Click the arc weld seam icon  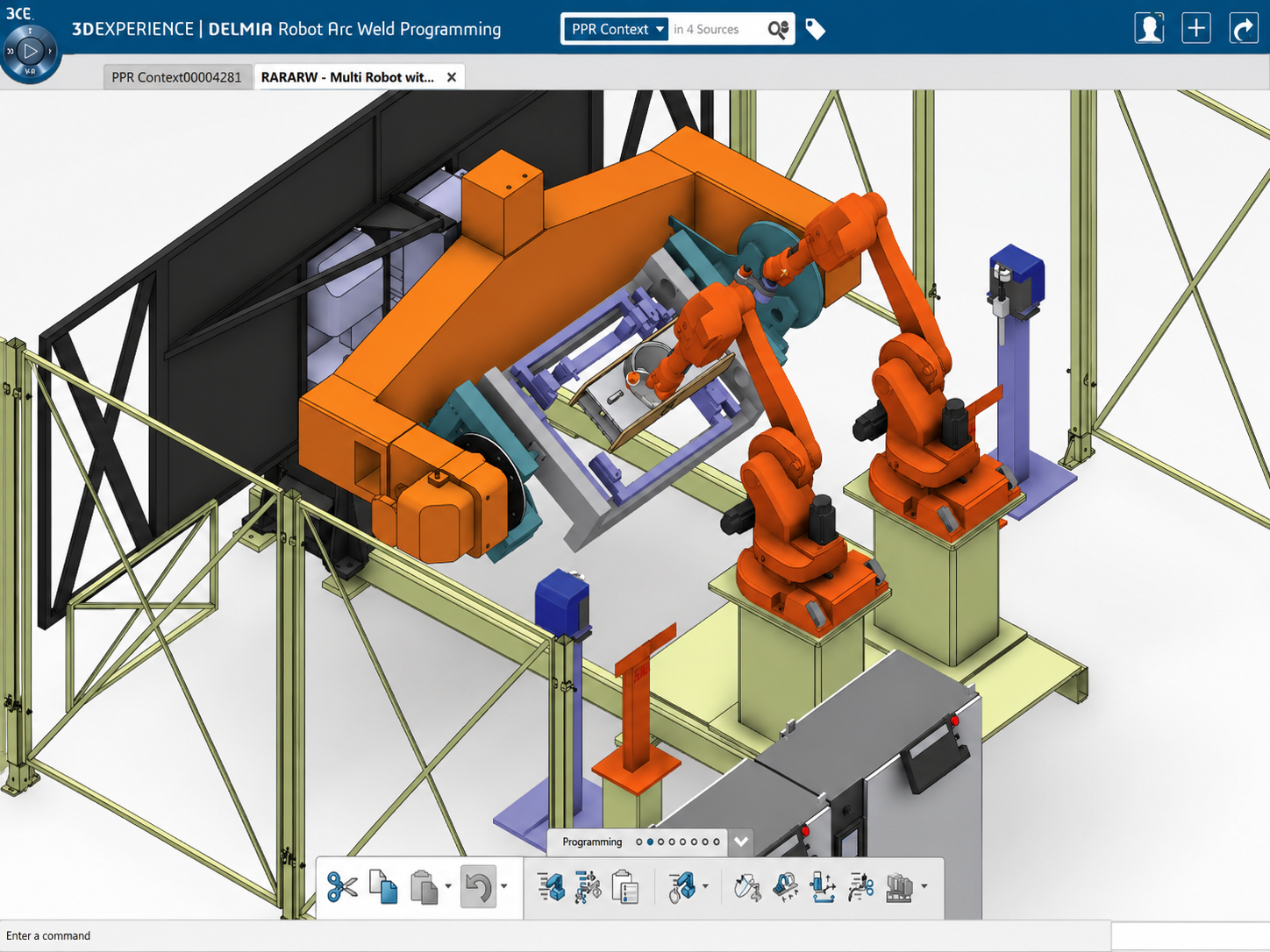point(785,887)
